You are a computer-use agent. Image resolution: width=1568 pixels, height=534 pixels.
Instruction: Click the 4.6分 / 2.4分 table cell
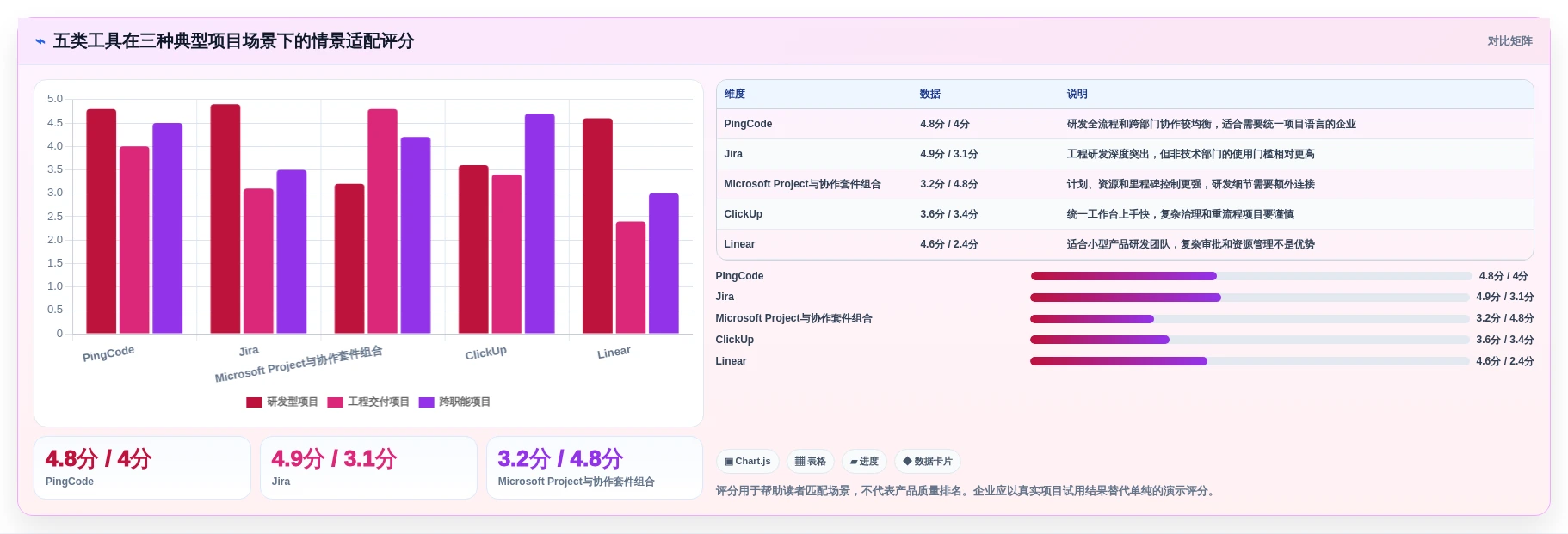click(x=948, y=244)
